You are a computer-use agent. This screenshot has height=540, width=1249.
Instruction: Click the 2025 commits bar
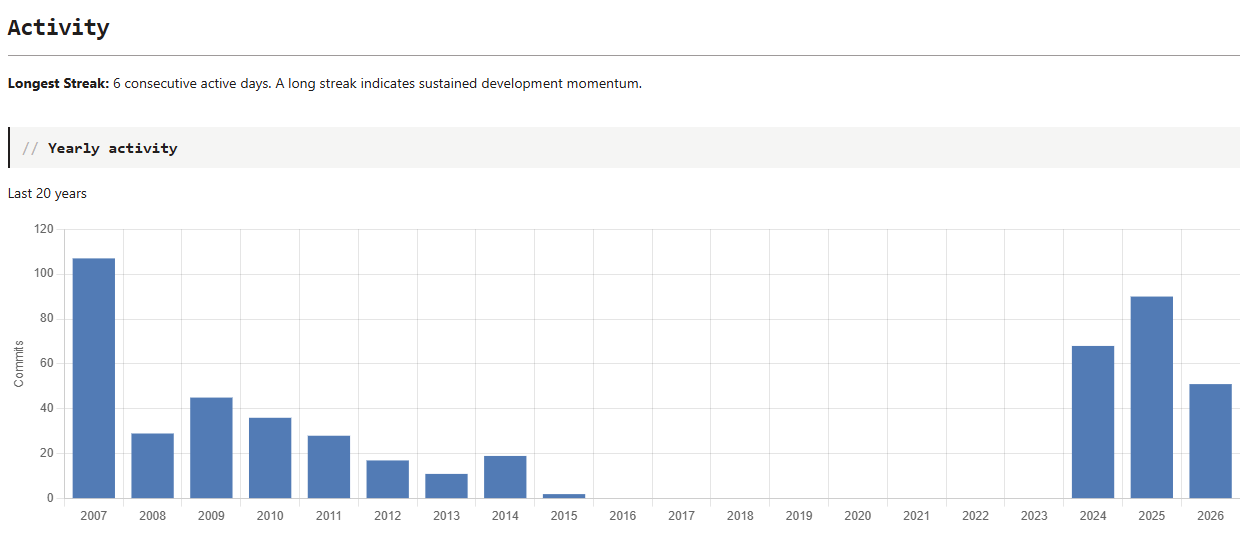[x=1152, y=397]
